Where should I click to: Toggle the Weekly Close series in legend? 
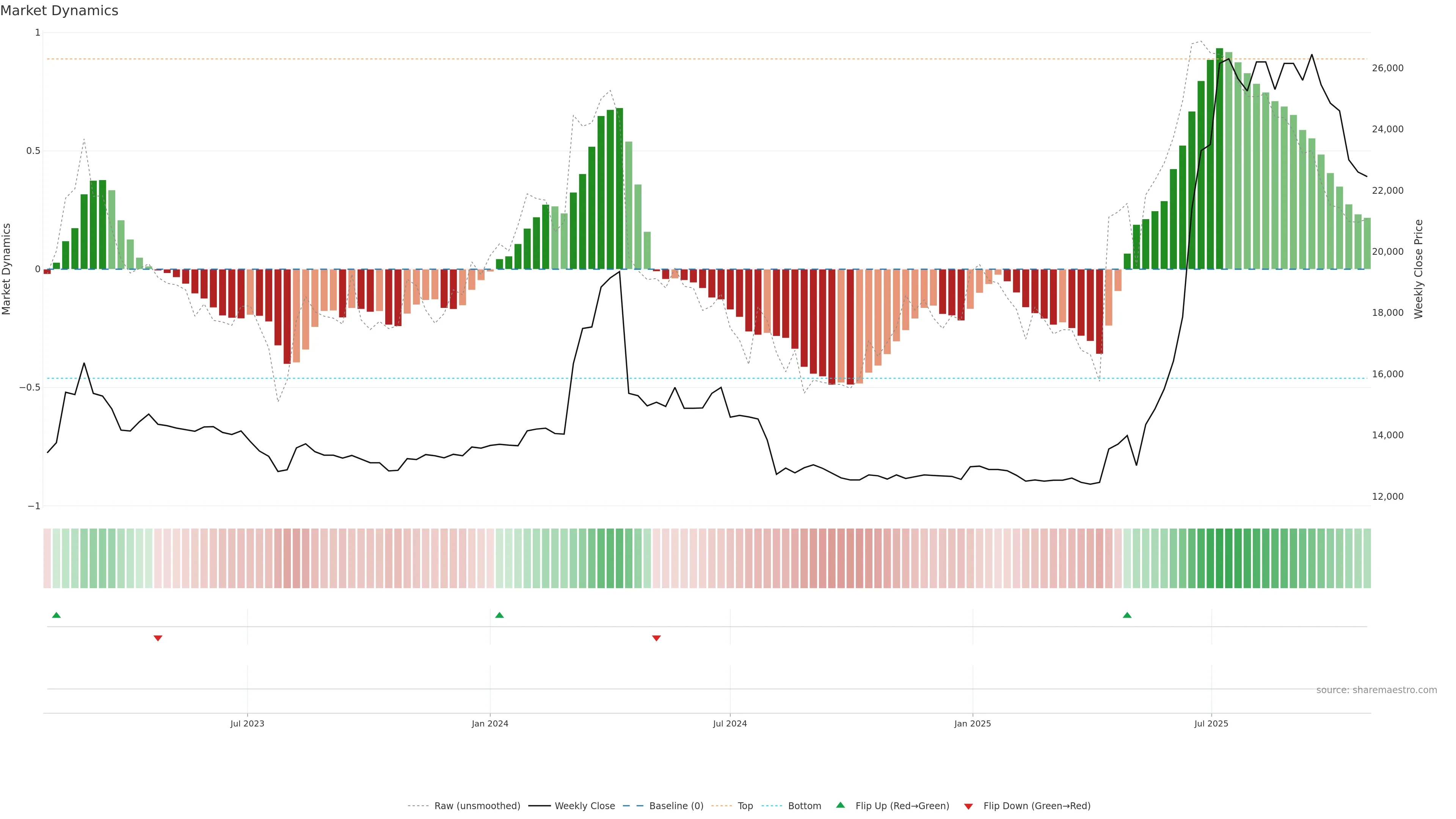pyautogui.click(x=584, y=806)
